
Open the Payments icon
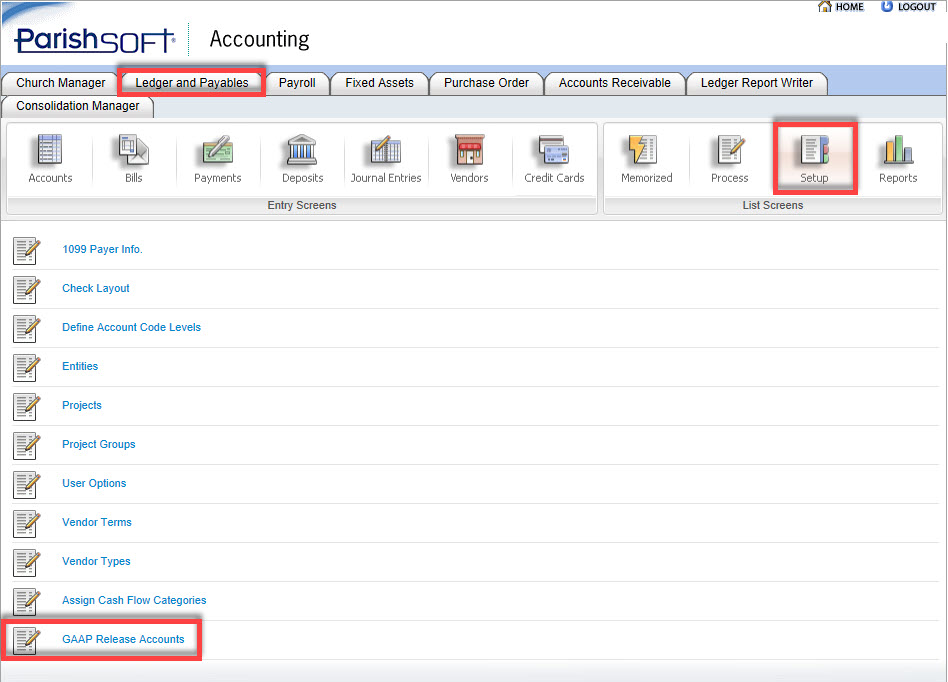tap(218, 150)
